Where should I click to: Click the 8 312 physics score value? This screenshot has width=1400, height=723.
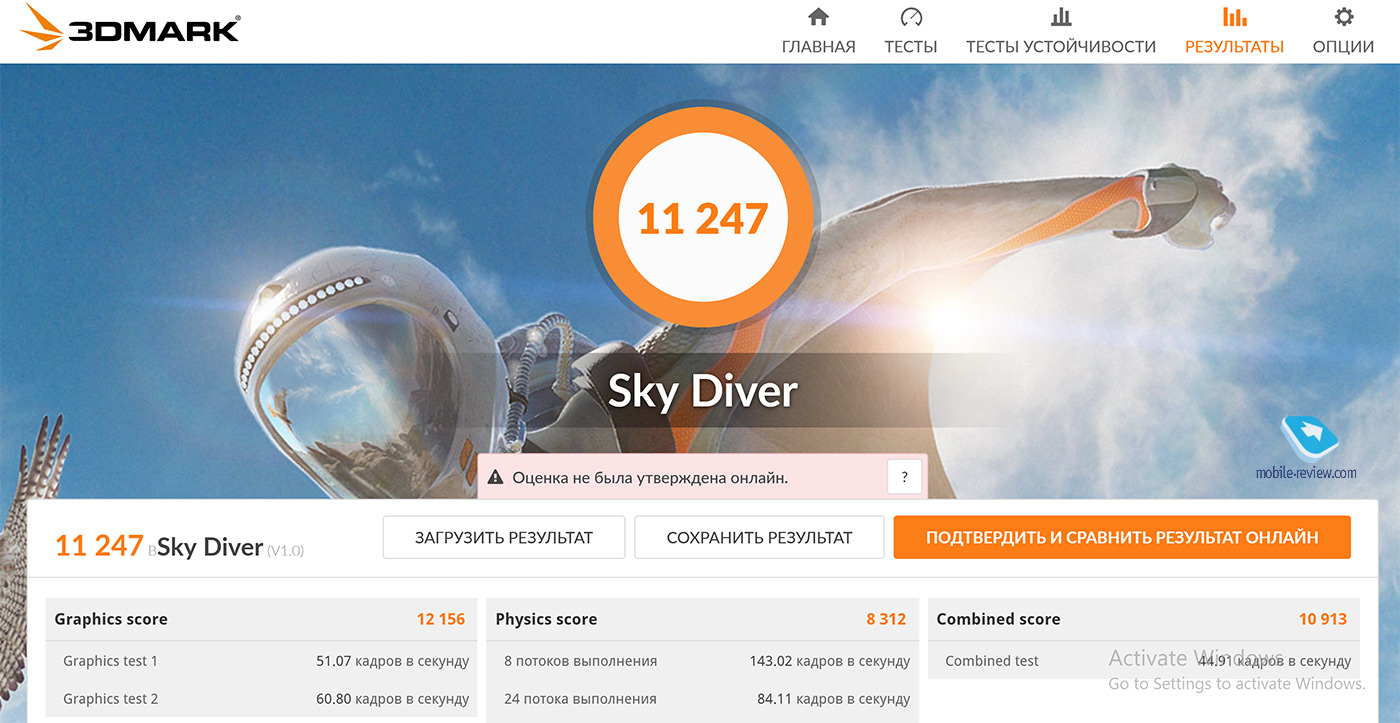coord(886,619)
